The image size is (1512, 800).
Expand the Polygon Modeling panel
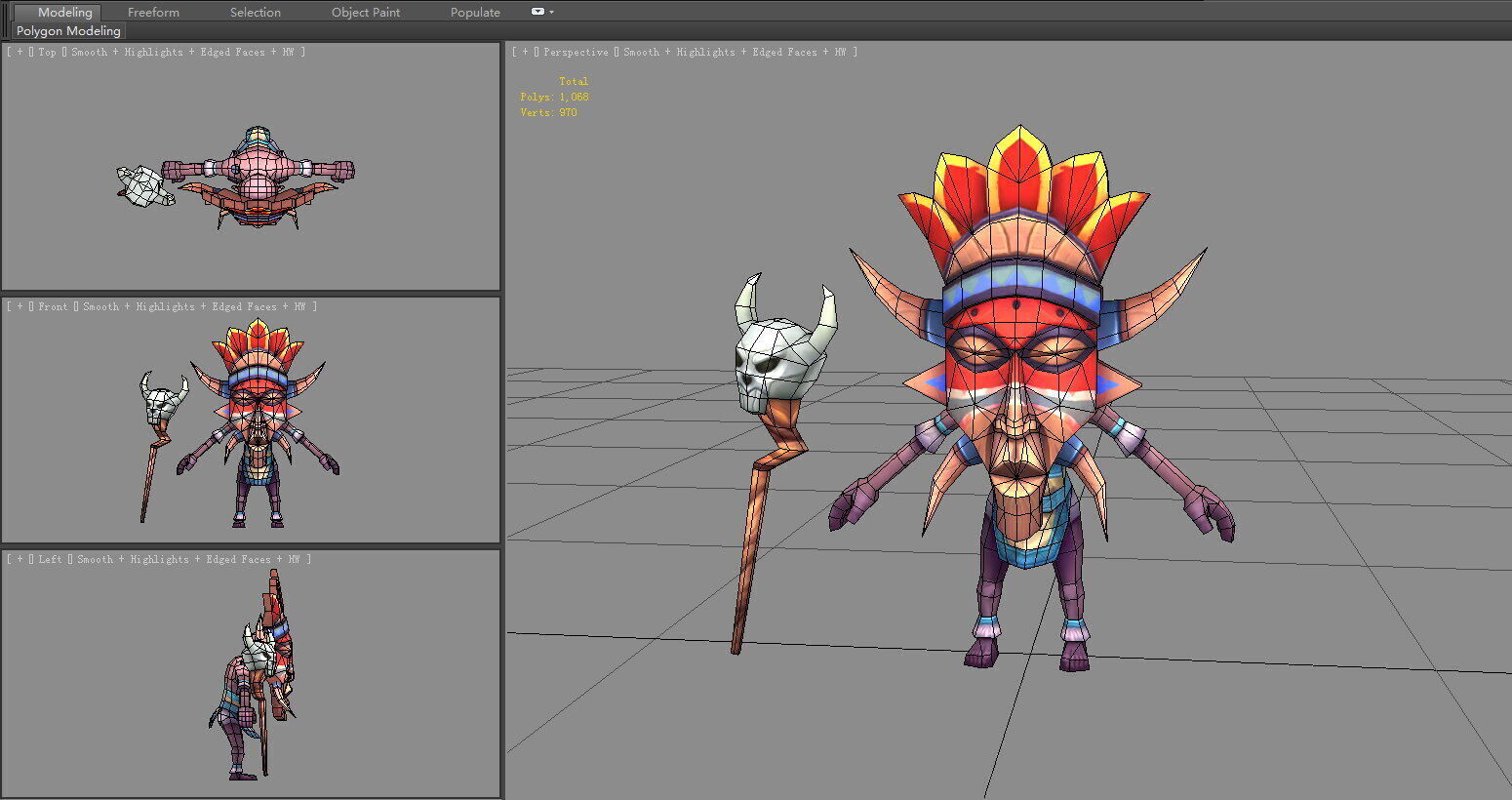click(x=68, y=31)
